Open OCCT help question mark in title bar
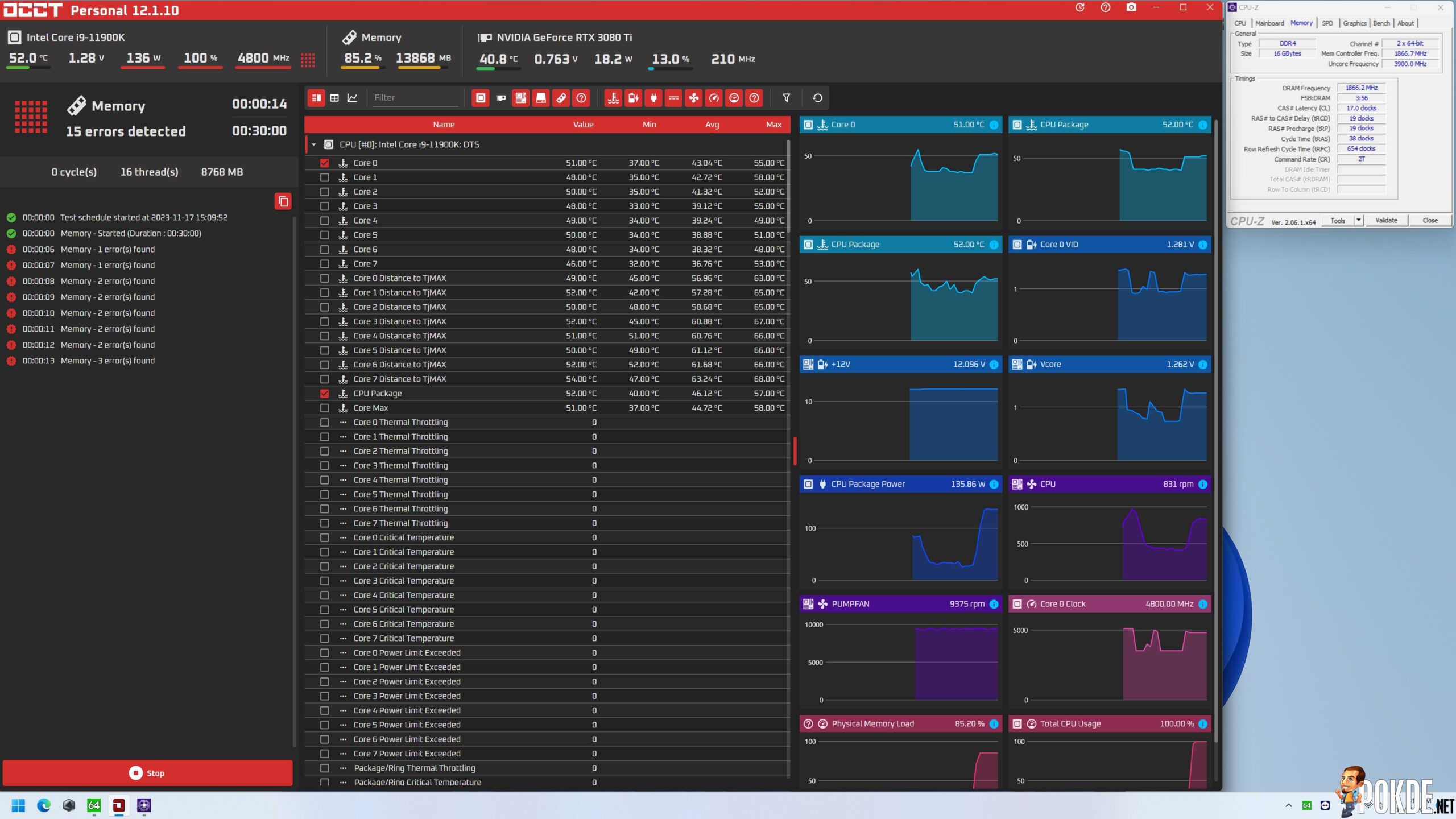 point(1106,7)
